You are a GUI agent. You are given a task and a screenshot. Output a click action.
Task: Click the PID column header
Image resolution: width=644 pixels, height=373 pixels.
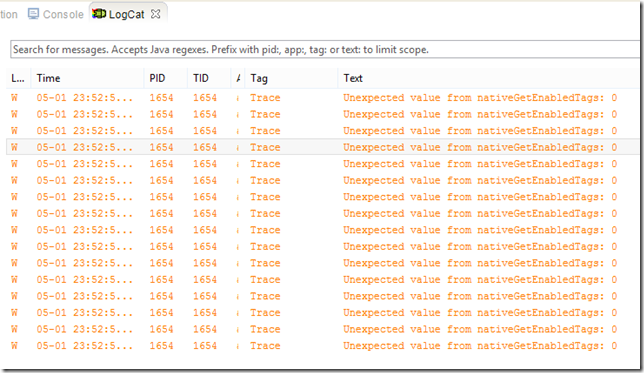(x=166, y=78)
